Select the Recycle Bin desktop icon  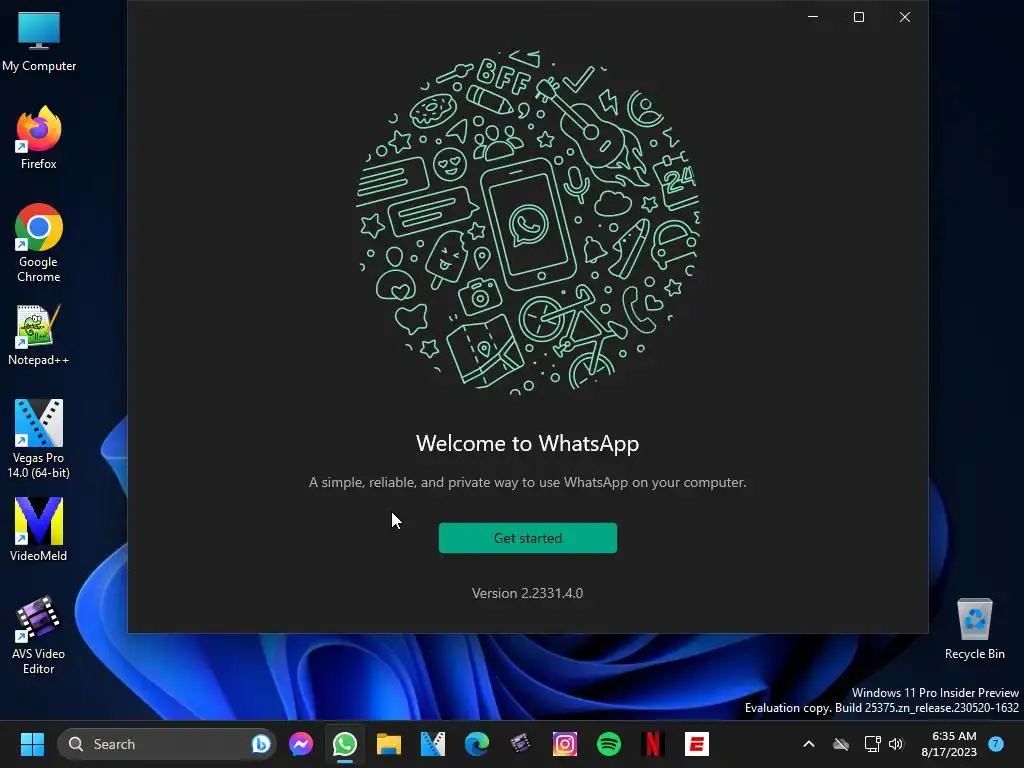pos(974,629)
